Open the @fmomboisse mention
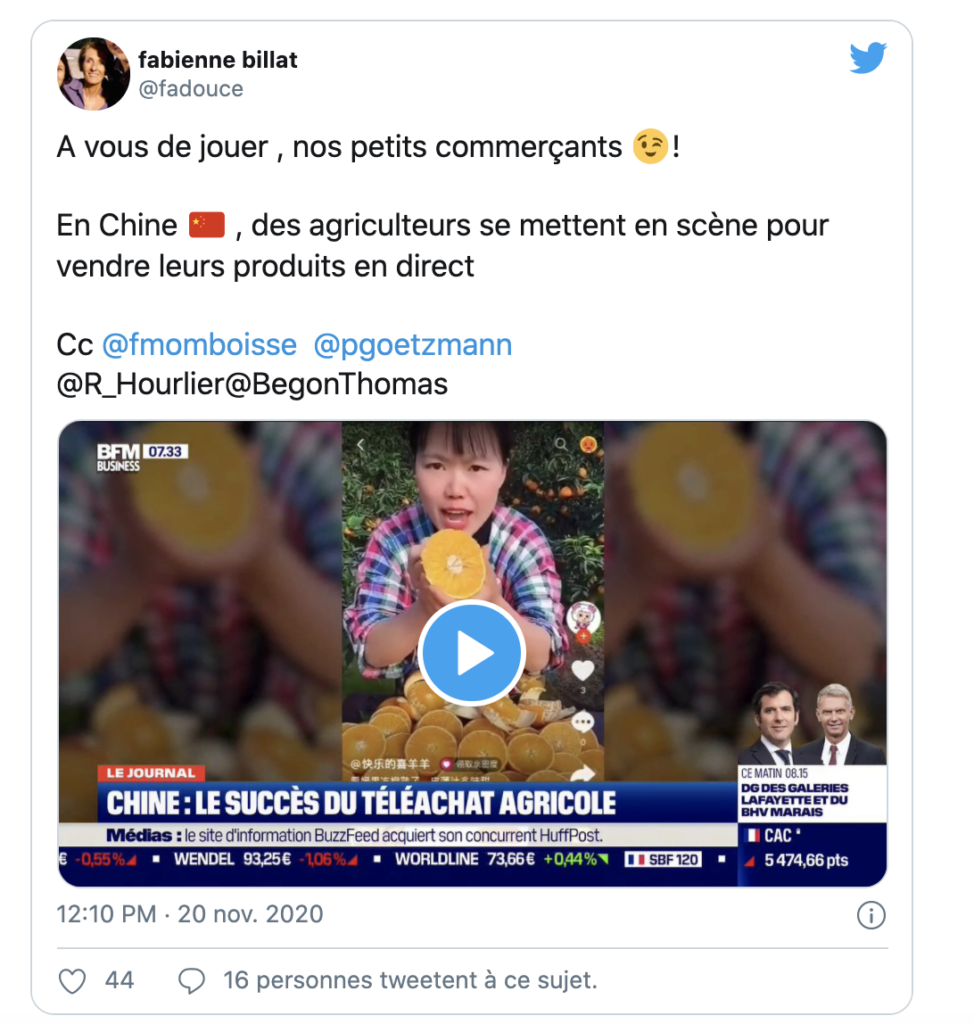Viewport: 974px width, 1024px height. (199, 345)
